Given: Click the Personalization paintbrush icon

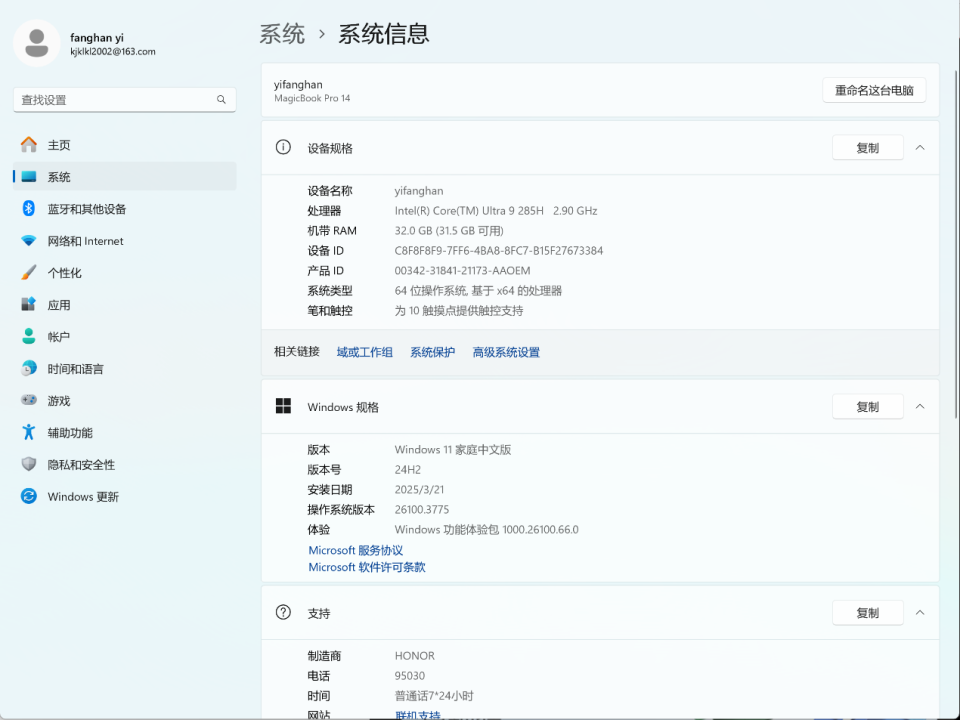Looking at the screenshot, I should tap(29, 272).
